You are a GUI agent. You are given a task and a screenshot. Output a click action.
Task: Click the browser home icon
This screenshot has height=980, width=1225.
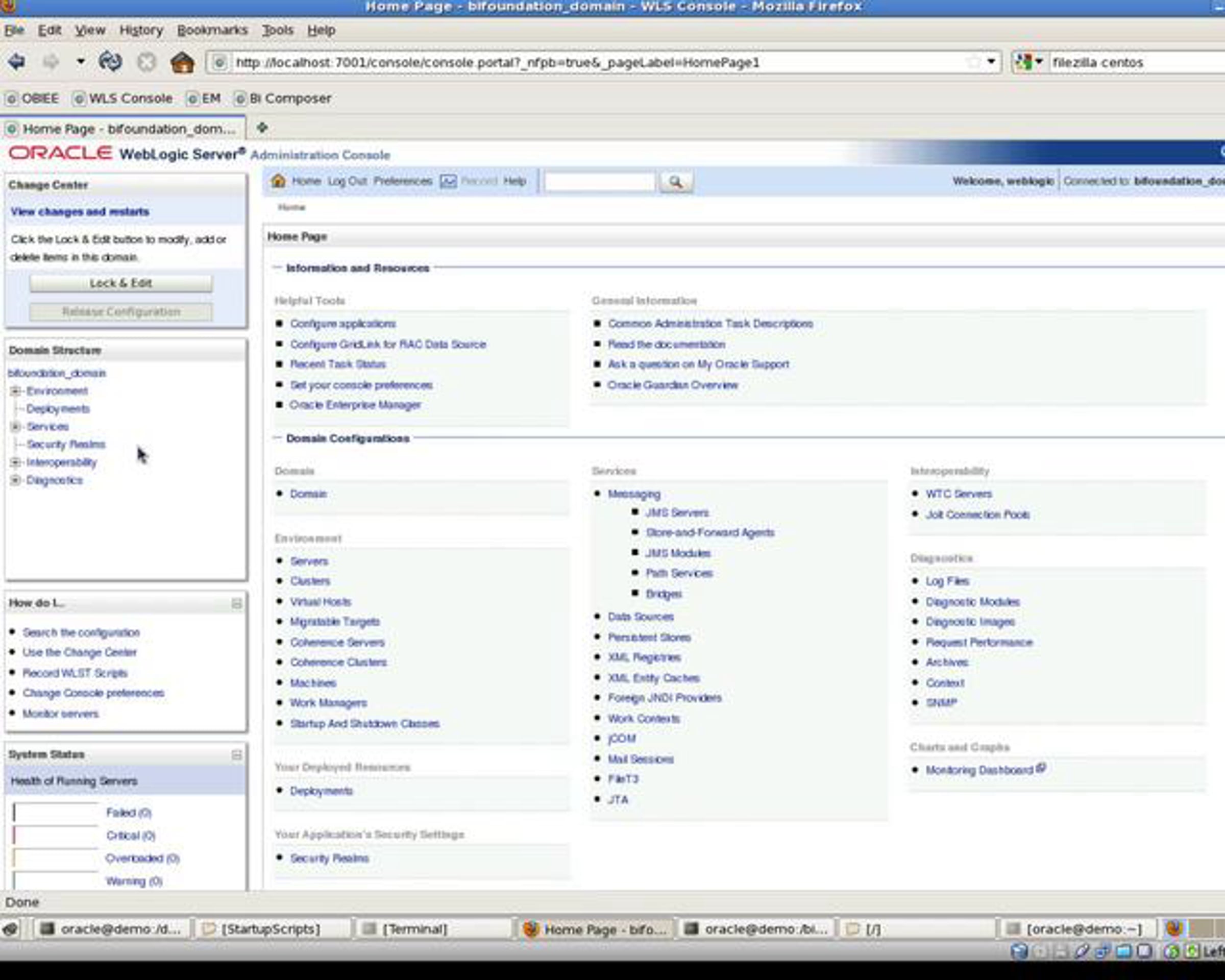(182, 62)
